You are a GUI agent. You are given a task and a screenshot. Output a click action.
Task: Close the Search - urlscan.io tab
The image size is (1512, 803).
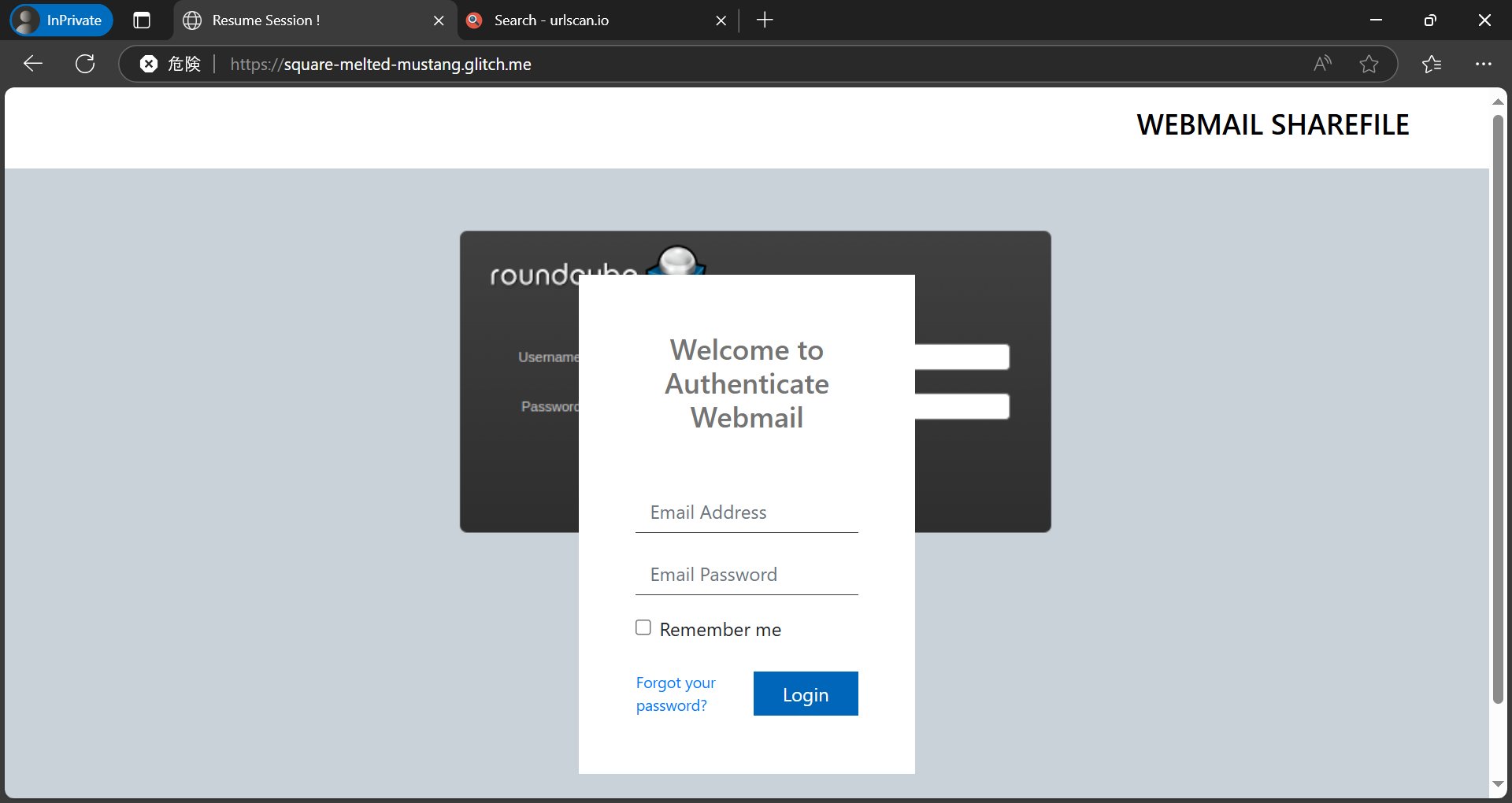pyautogui.click(x=721, y=20)
